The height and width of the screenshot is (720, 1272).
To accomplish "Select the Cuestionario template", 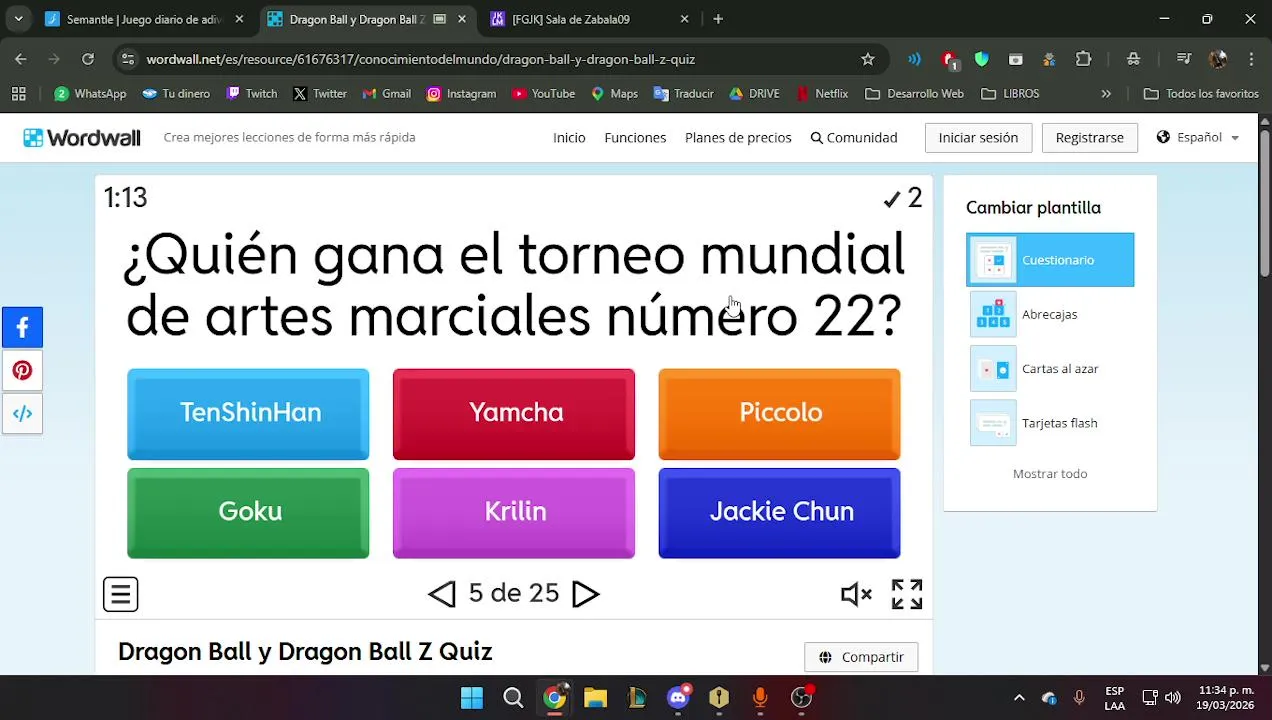I will tap(1050, 260).
